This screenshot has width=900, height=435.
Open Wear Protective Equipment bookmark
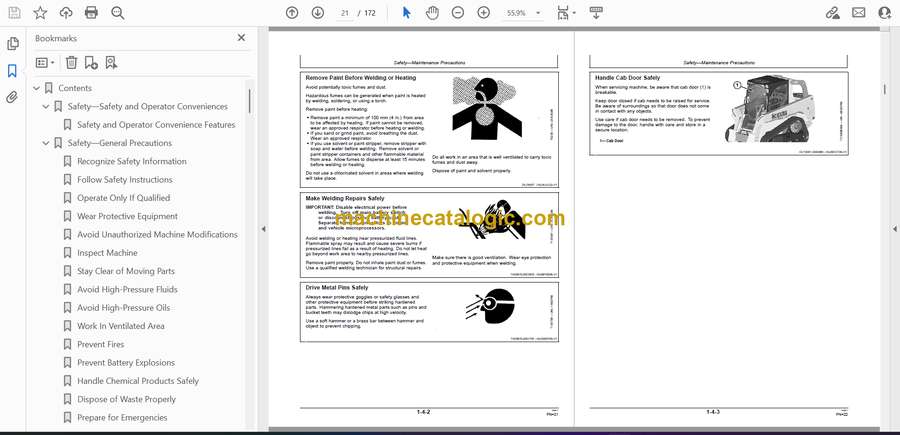click(x=127, y=216)
